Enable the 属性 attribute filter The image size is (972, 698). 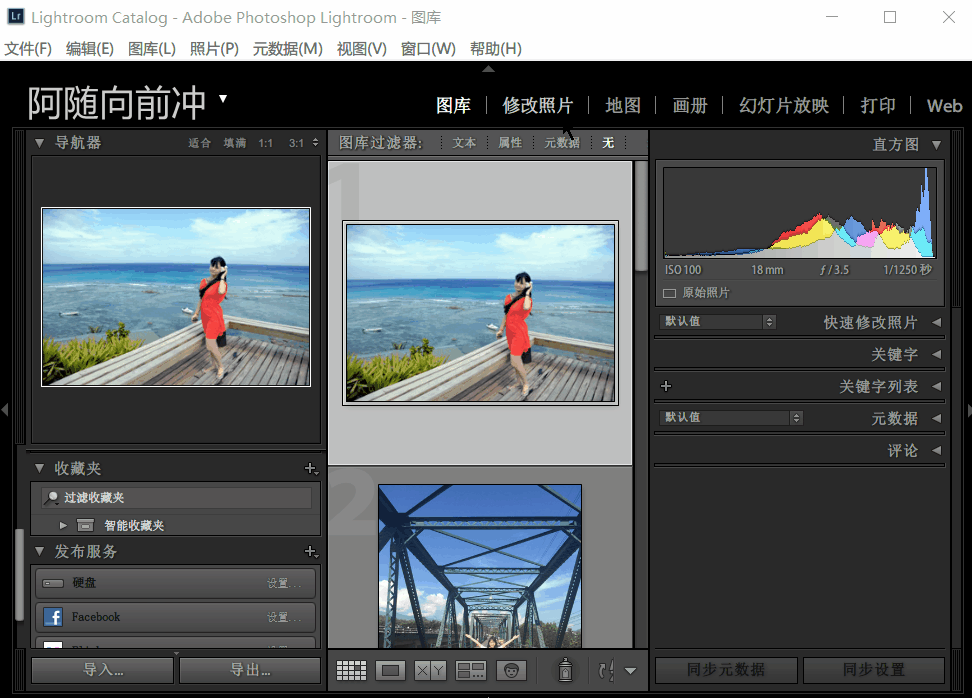point(510,143)
